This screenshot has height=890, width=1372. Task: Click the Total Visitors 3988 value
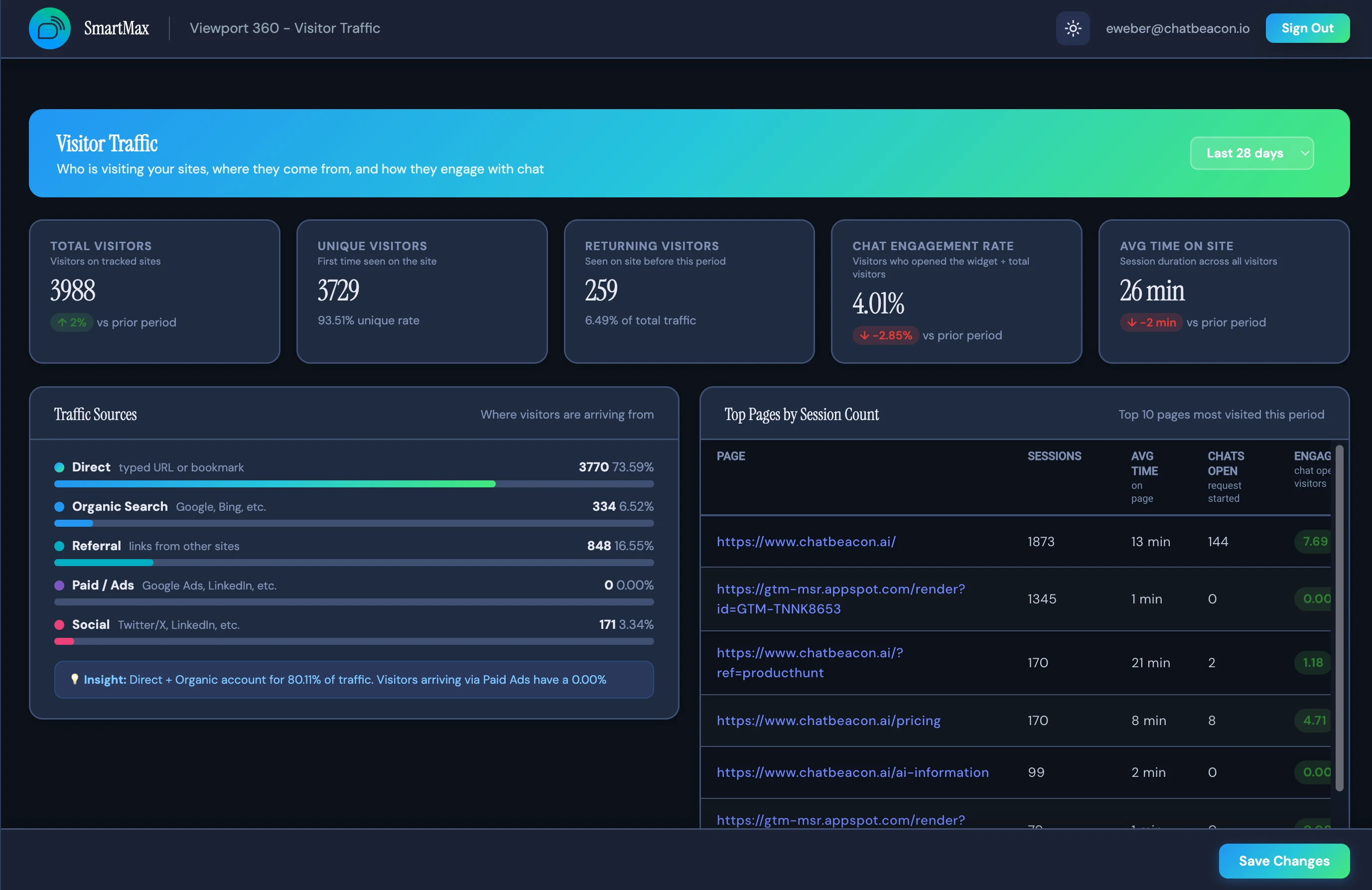click(x=73, y=290)
